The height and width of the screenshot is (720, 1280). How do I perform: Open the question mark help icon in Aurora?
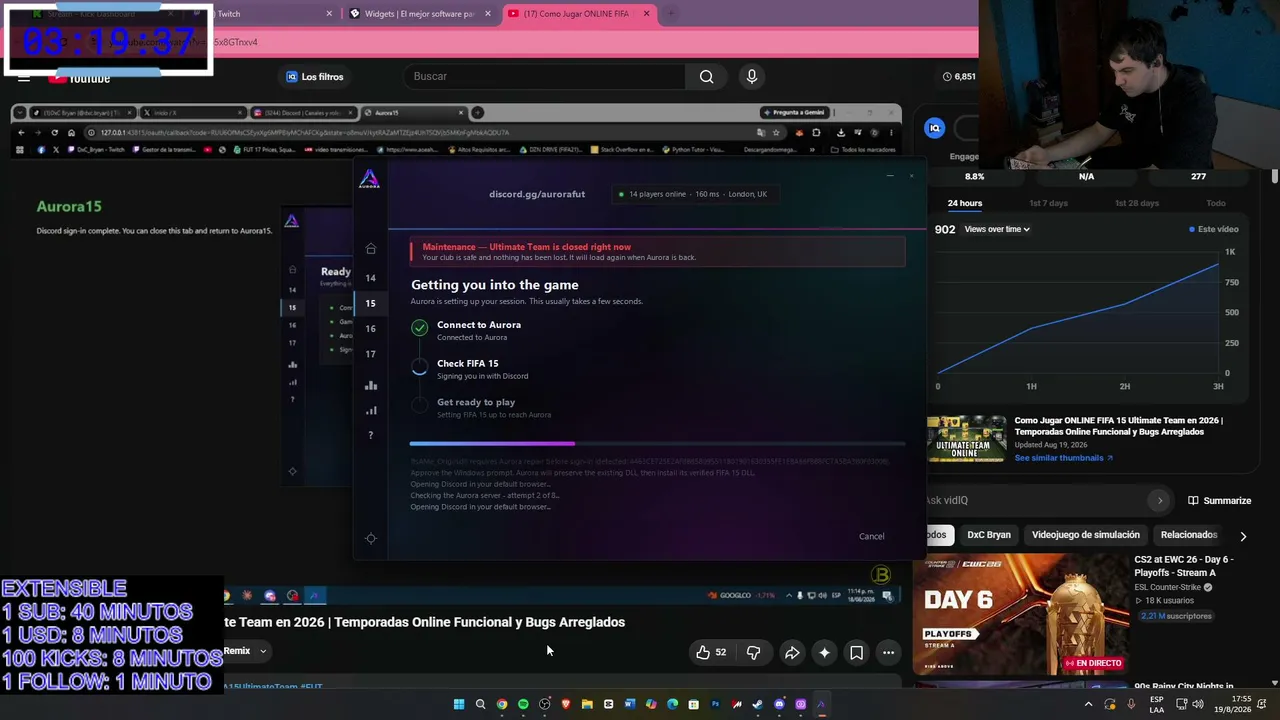[370, 435]
